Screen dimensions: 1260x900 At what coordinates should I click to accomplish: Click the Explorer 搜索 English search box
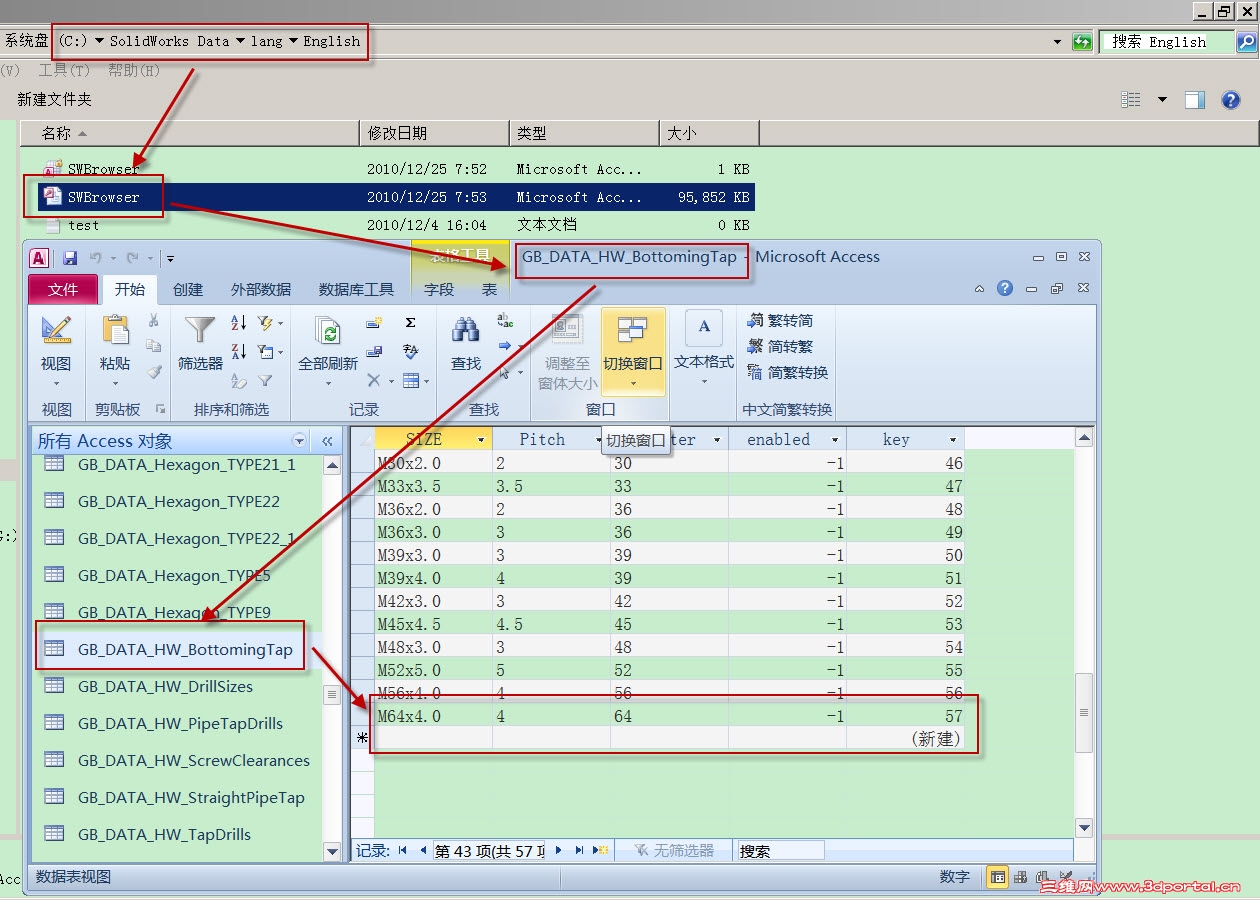click(1166, 42)
